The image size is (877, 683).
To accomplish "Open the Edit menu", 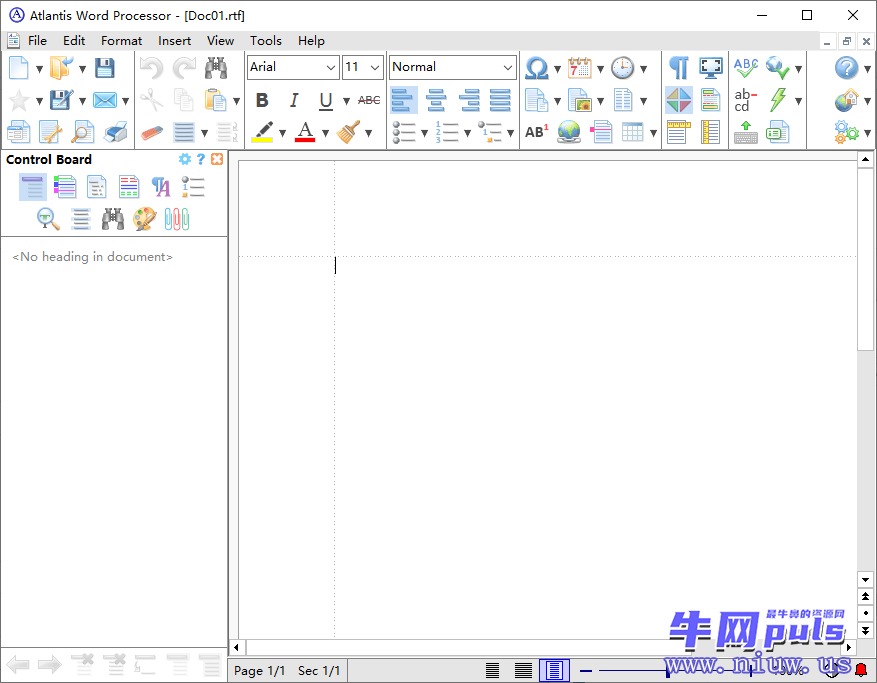I will [x=74, y=41].
